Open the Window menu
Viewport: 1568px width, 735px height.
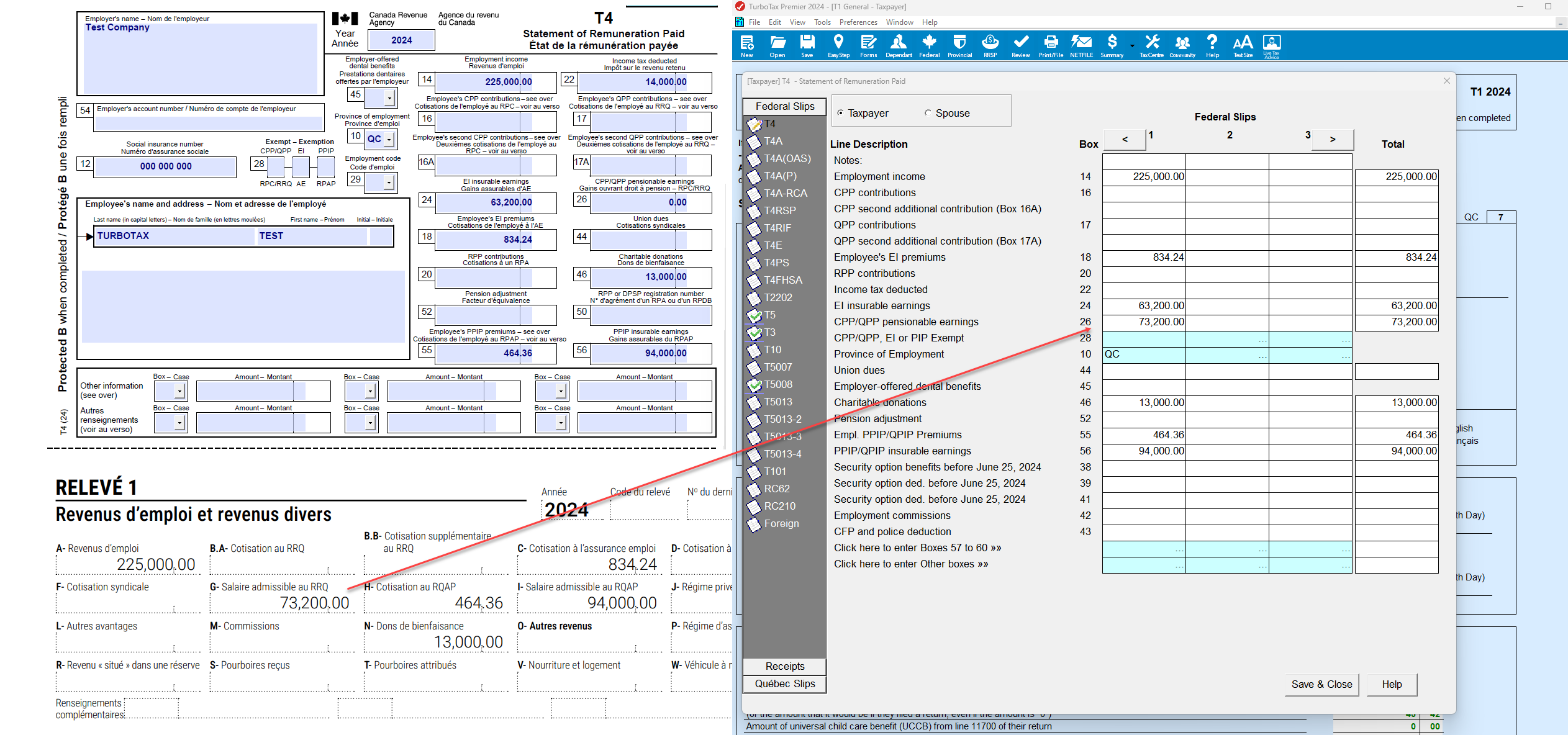tap(899, 22)
